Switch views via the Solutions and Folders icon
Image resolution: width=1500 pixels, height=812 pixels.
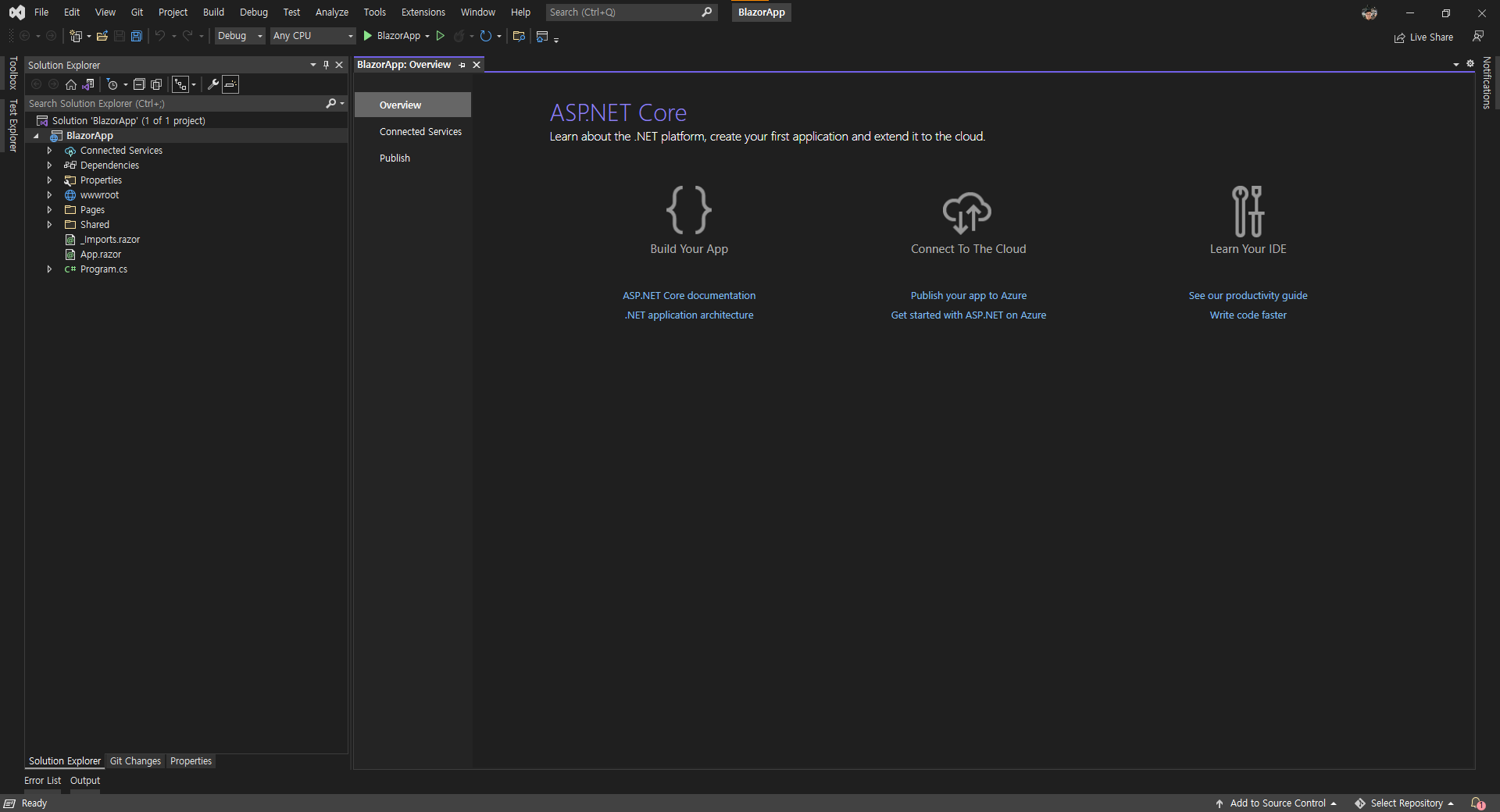[x=88, y=84]
